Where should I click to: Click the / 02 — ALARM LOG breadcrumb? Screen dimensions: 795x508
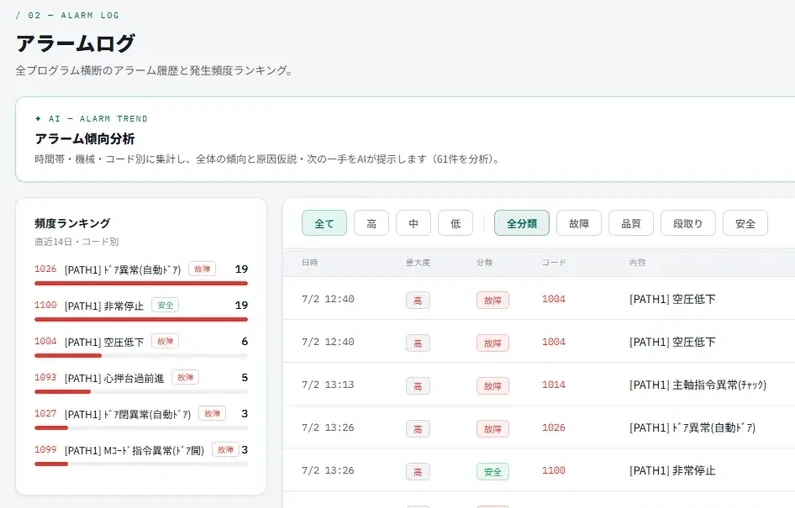click(x=67, y=15)
